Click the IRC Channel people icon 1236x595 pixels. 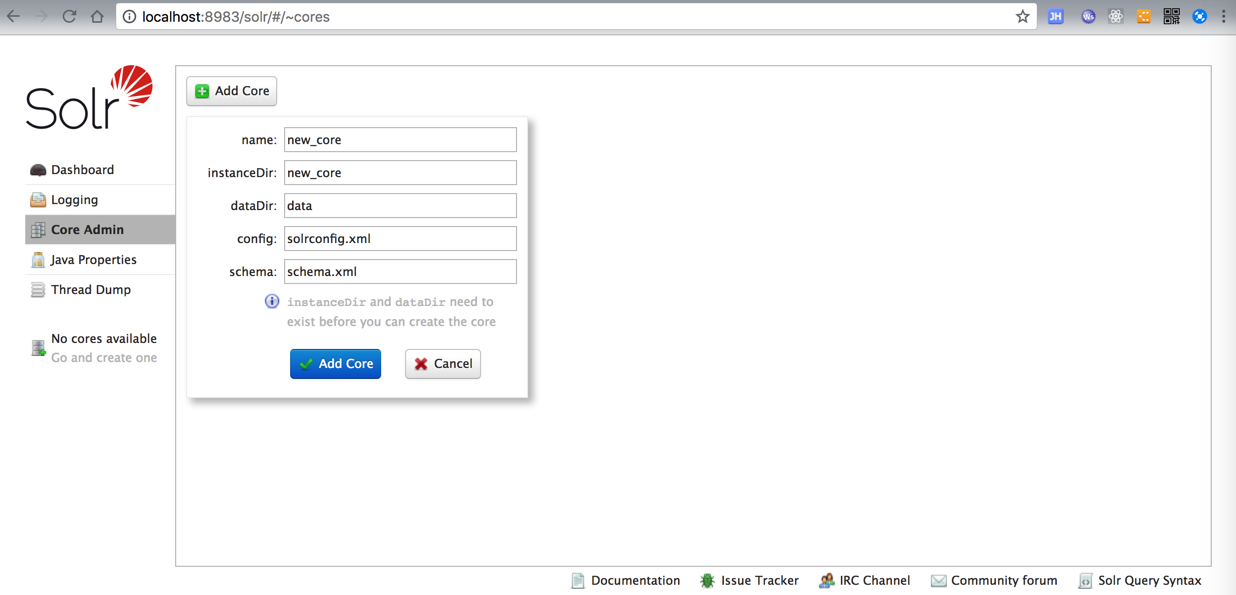826,581
